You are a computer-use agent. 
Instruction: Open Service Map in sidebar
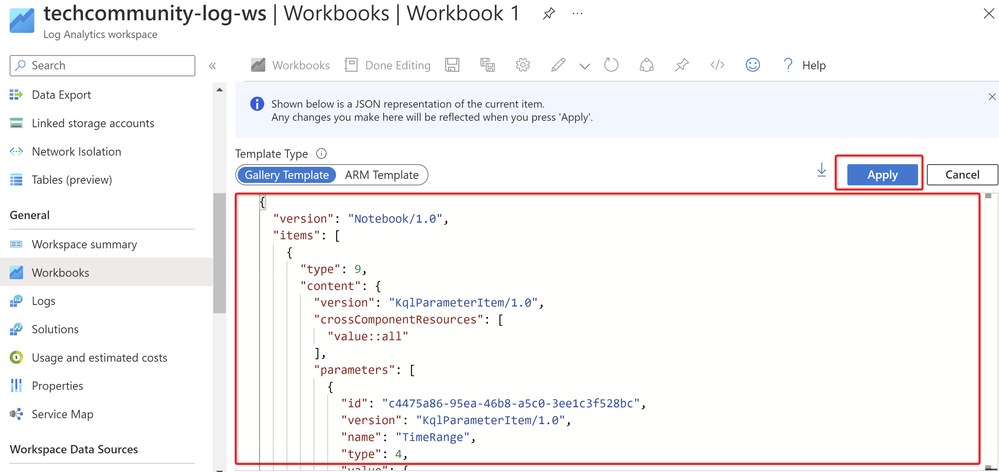(62, 414)
